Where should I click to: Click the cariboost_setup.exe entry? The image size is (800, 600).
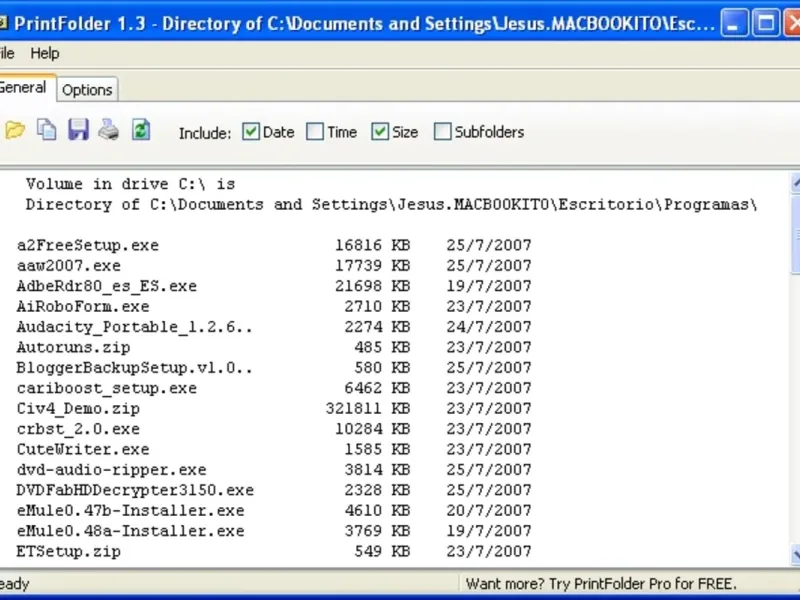pyautogui.click(x=107, y=388)
